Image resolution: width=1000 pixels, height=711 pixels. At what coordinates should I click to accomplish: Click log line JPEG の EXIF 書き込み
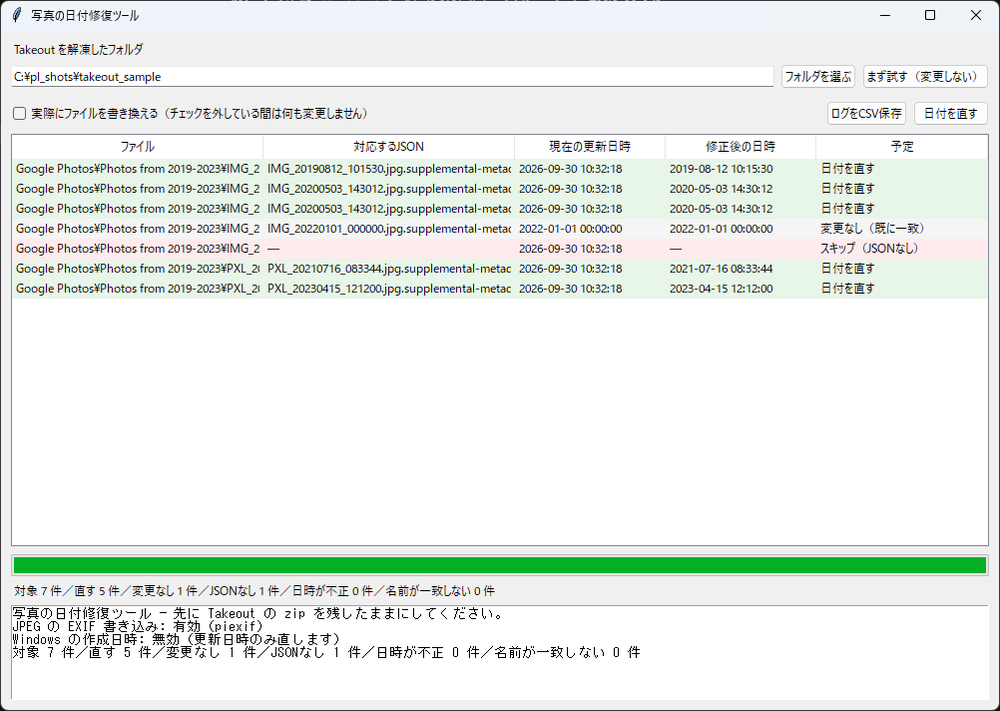137,626
